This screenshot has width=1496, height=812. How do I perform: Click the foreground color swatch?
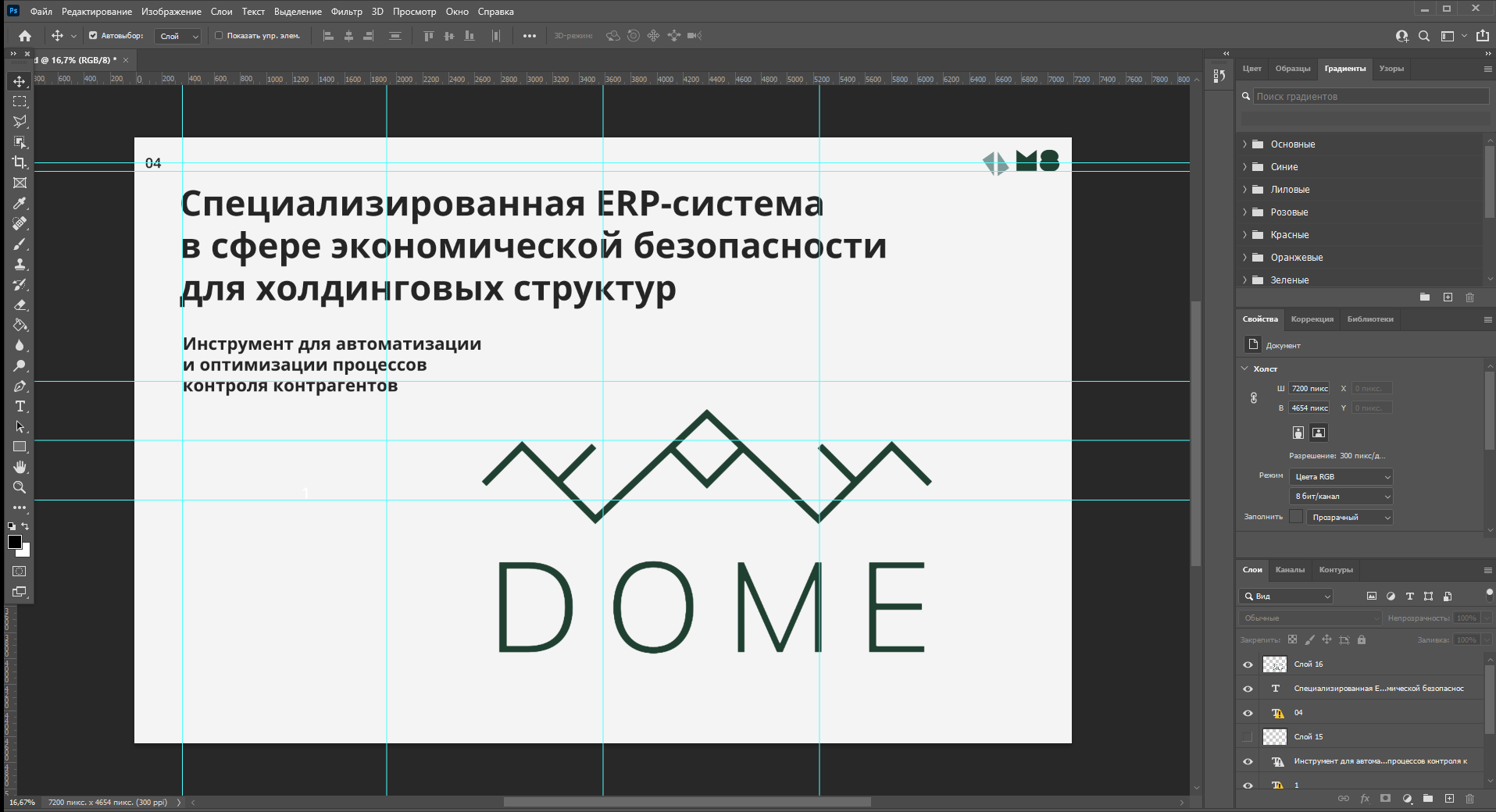14,542
